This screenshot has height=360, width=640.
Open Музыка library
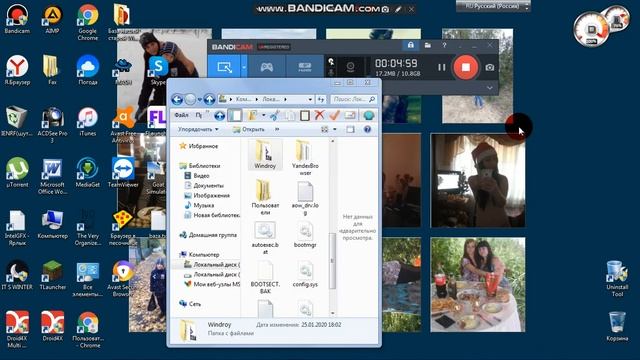(199, 205)
